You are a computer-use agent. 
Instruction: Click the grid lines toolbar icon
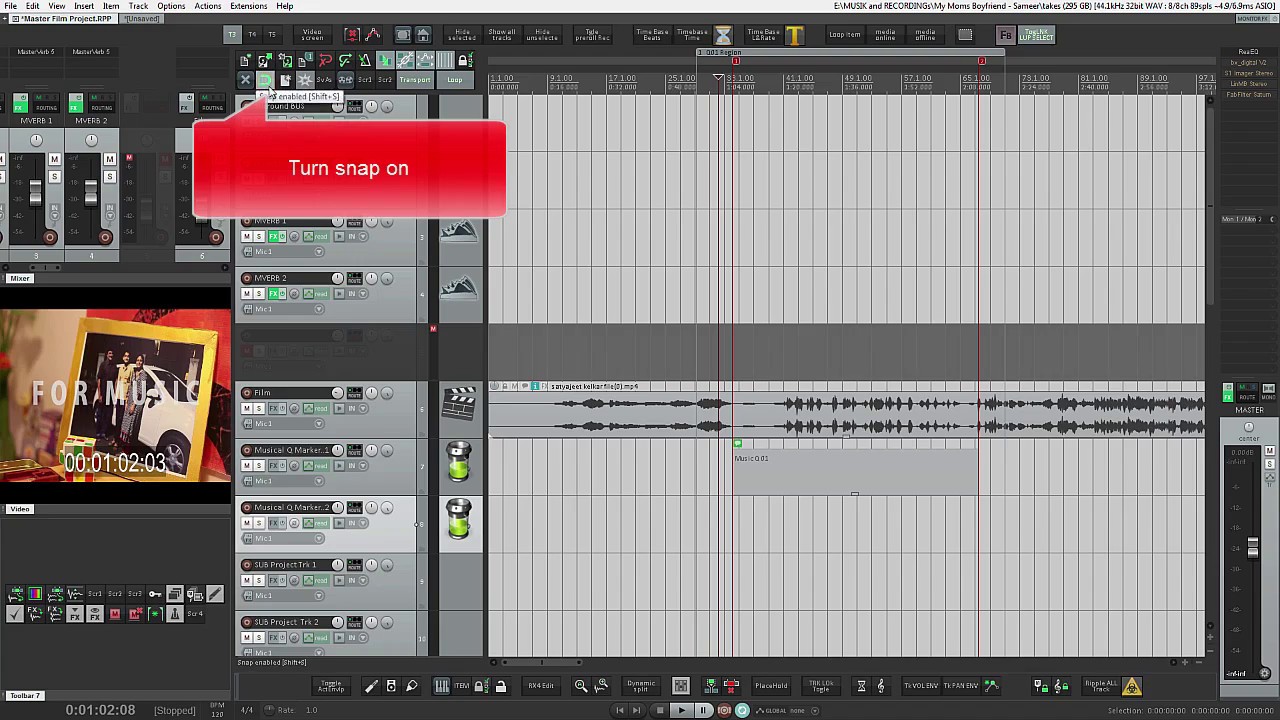pos(445,61)
